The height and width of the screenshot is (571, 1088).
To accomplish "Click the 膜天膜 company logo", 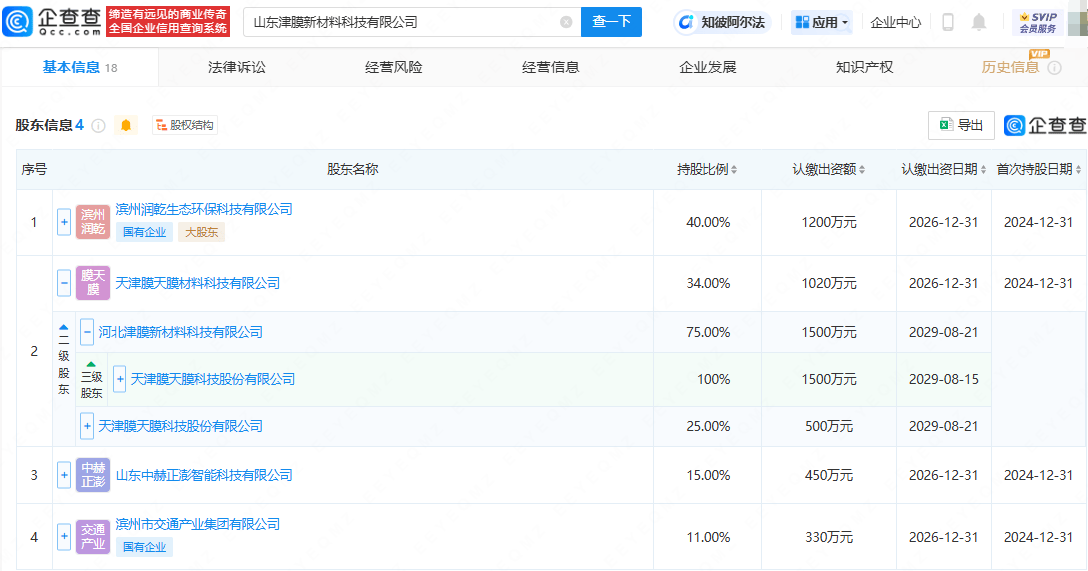I will coord(93,283).
